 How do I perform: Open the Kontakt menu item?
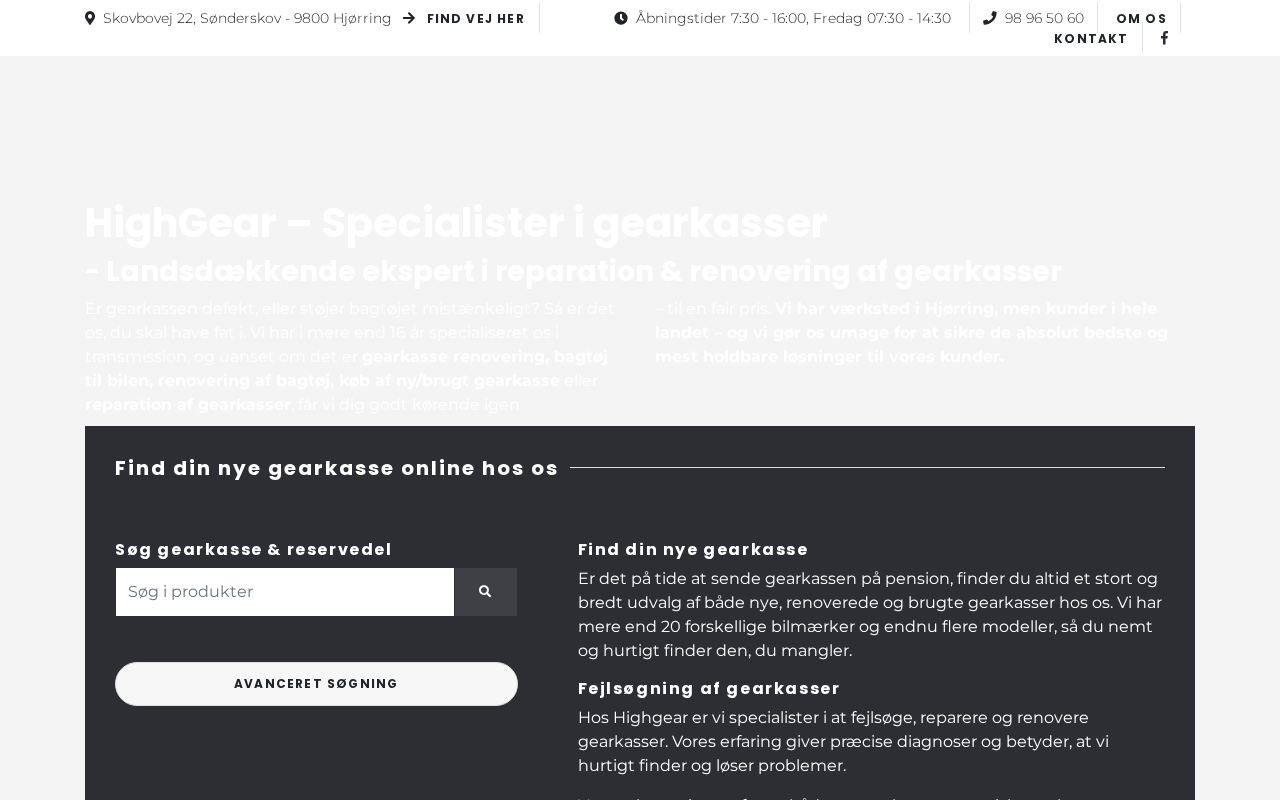[x=1091, y=39]
